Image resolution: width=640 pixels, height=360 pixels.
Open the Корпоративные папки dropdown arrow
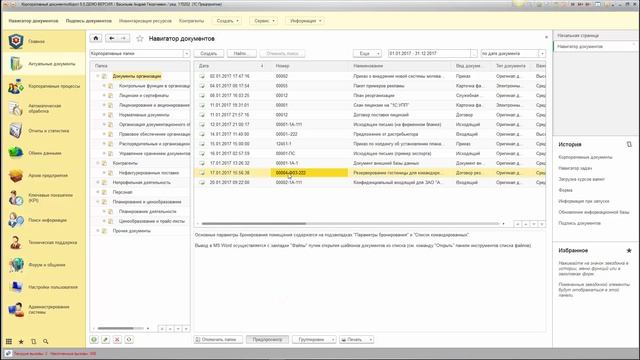[187, 53]
